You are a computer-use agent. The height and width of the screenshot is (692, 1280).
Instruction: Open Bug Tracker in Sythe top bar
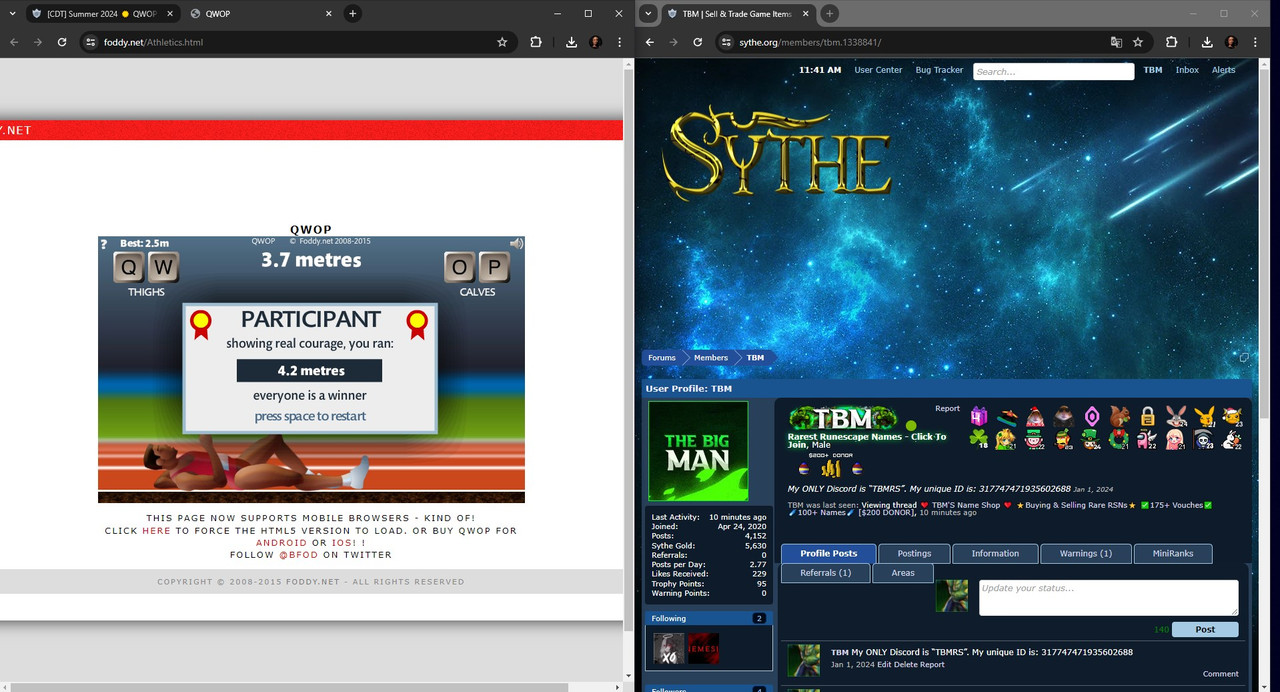[939, 70]
